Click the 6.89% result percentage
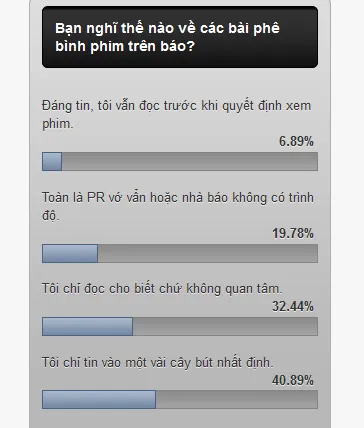Image resolution: width=364 pixels, height=428 pixels. [296, 141]
